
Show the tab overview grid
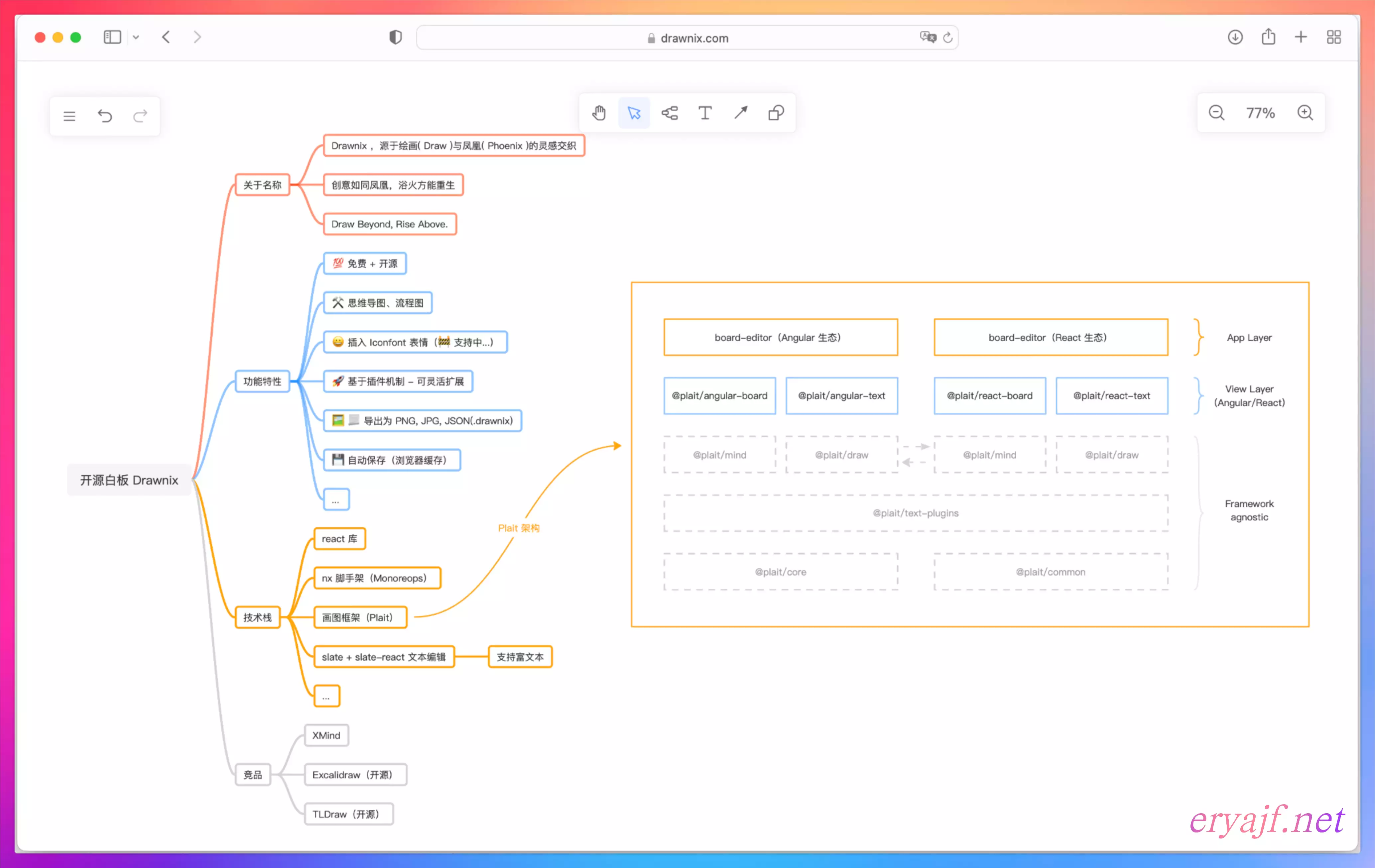tap(1334, 38)
